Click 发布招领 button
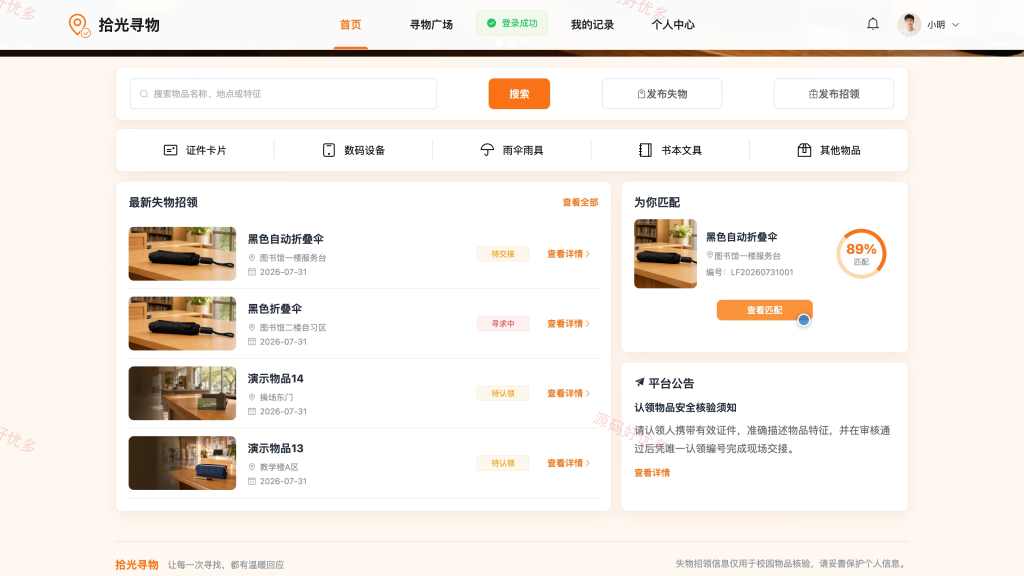Screen dimensions: 1024x576 point(833,94)
